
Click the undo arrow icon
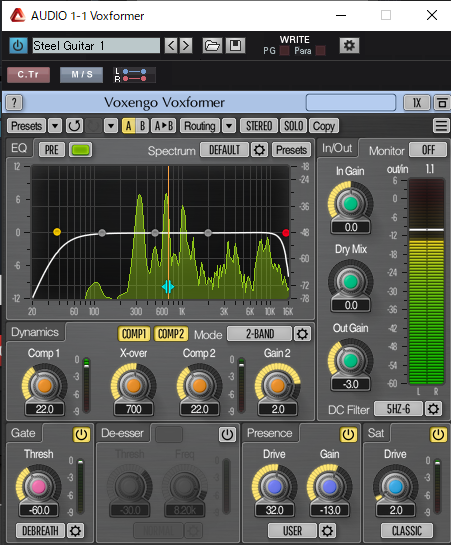coord(74,126)
